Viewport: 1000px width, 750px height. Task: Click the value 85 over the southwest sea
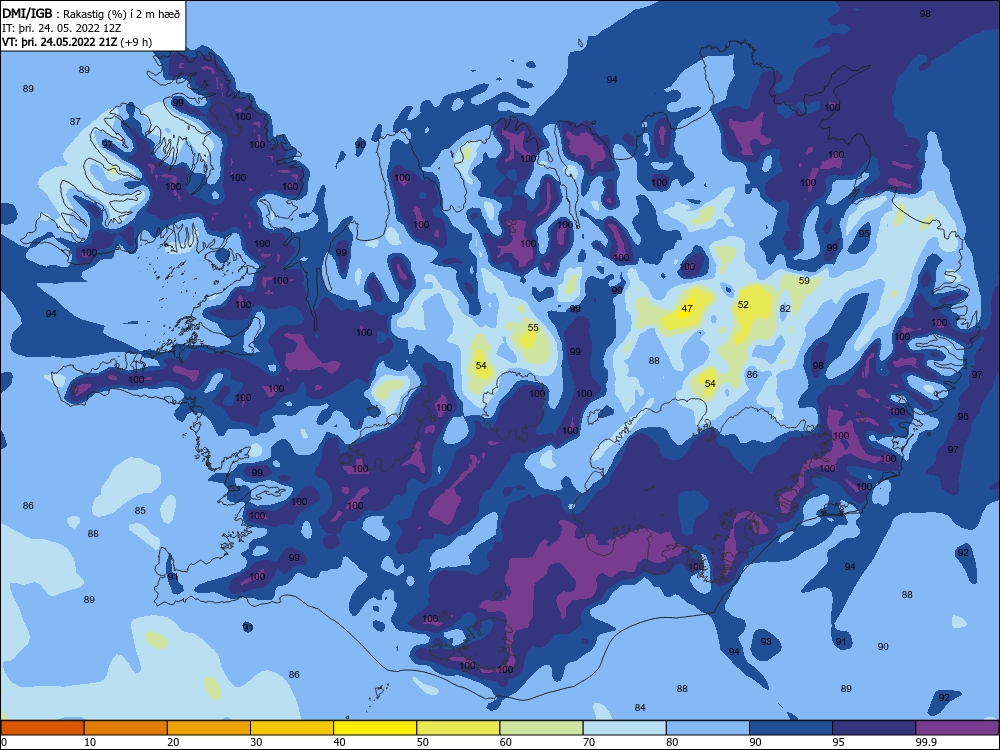coord(140,511)
